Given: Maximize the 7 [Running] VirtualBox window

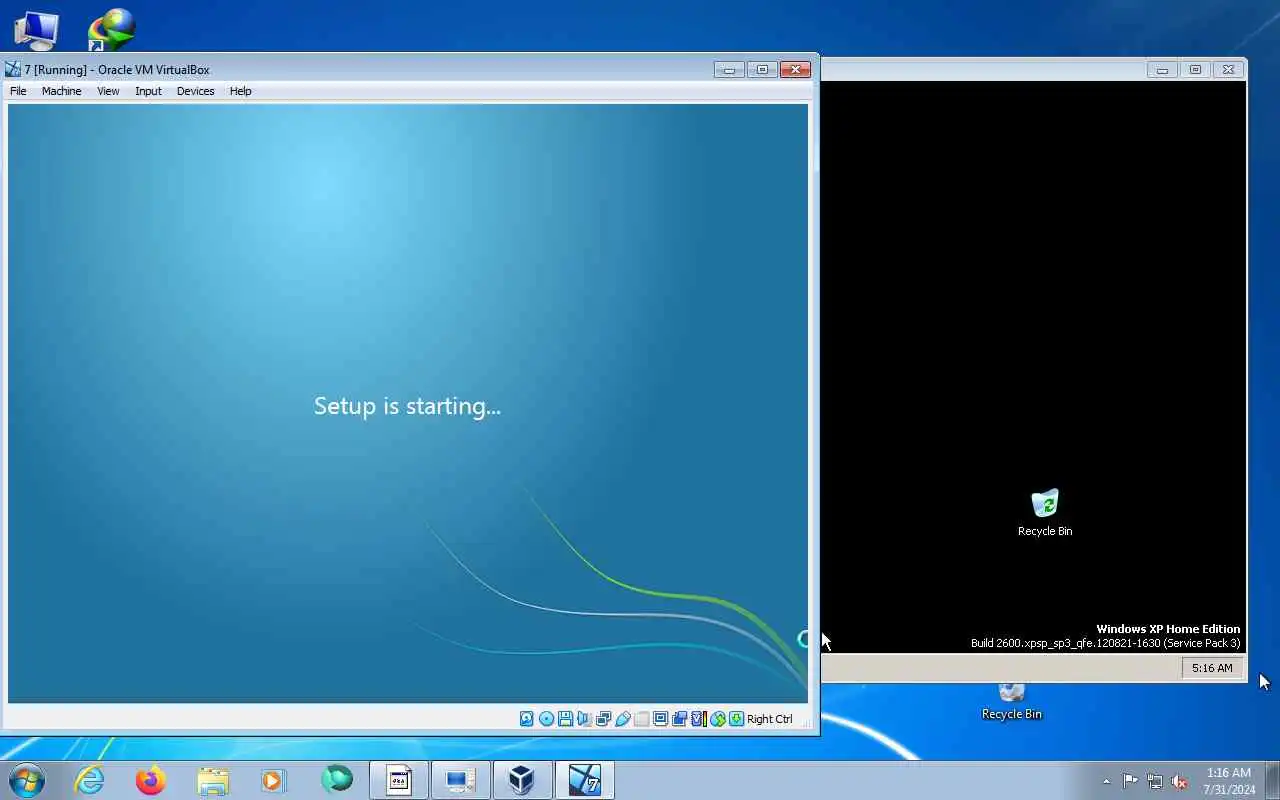Looking at the screenshot, I should [x=762, y=69].
